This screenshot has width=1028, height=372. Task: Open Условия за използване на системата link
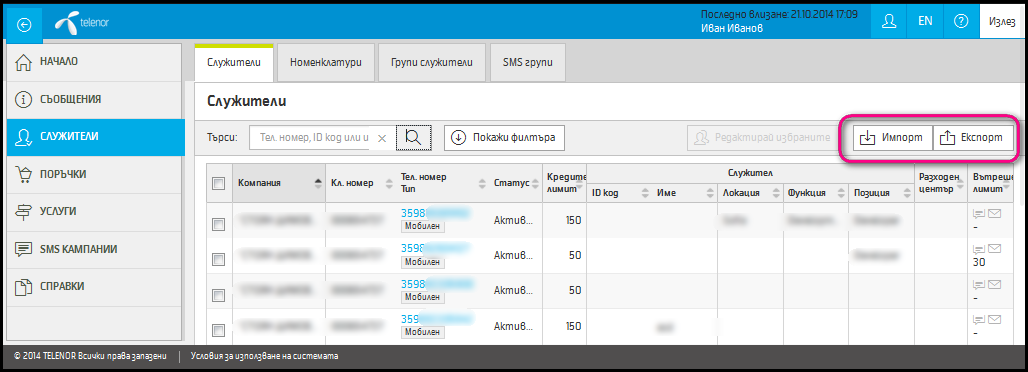click(x=265, y=356)
